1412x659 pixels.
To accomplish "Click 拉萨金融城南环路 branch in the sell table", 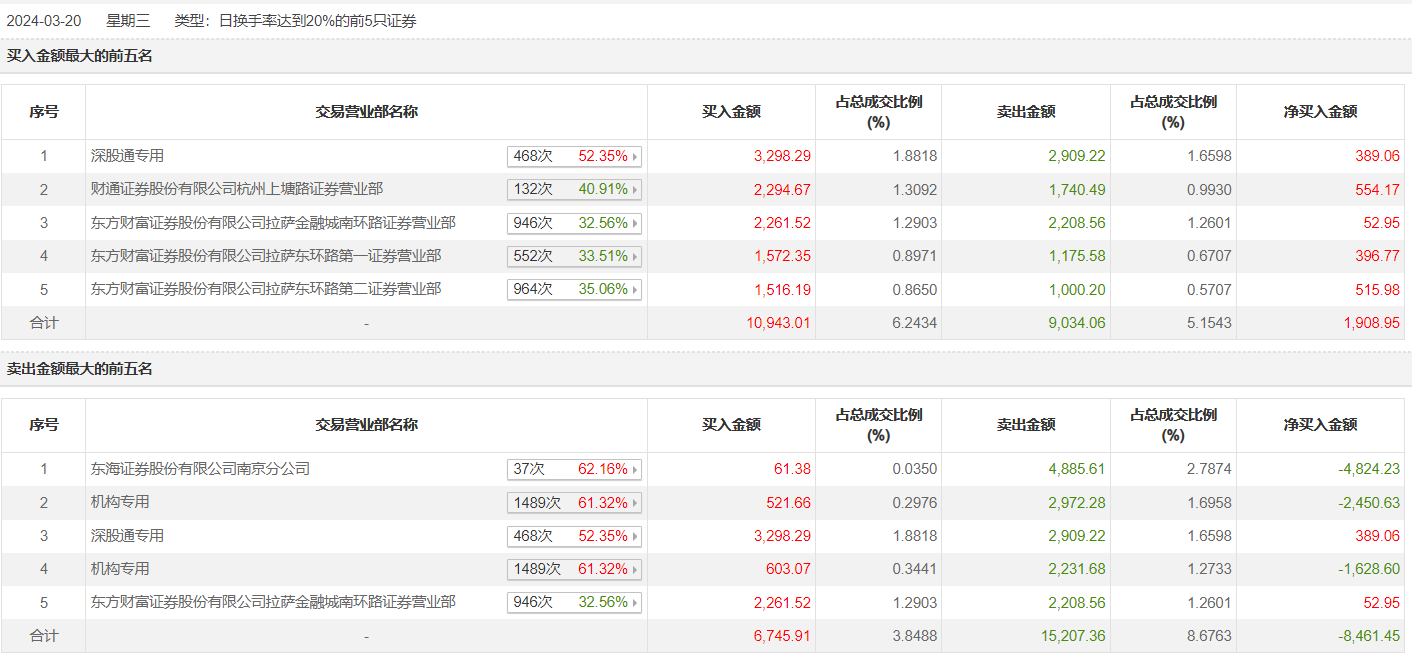I will [273, 602].
